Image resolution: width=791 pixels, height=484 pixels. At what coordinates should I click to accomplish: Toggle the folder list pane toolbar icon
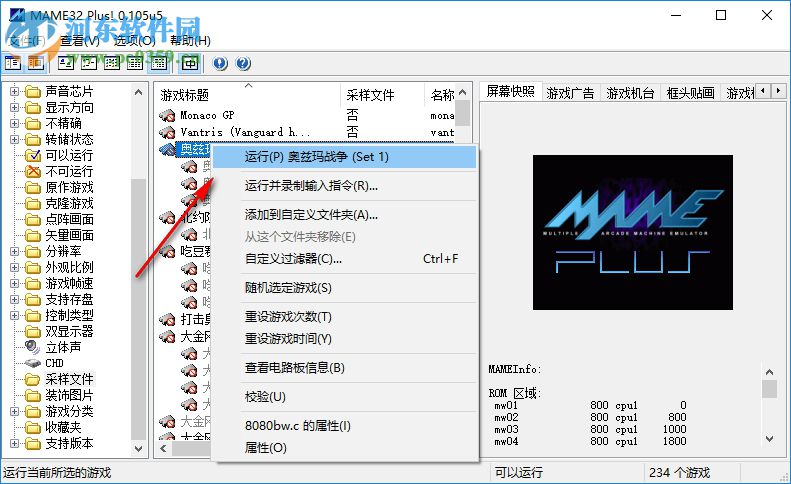(12, 63)
